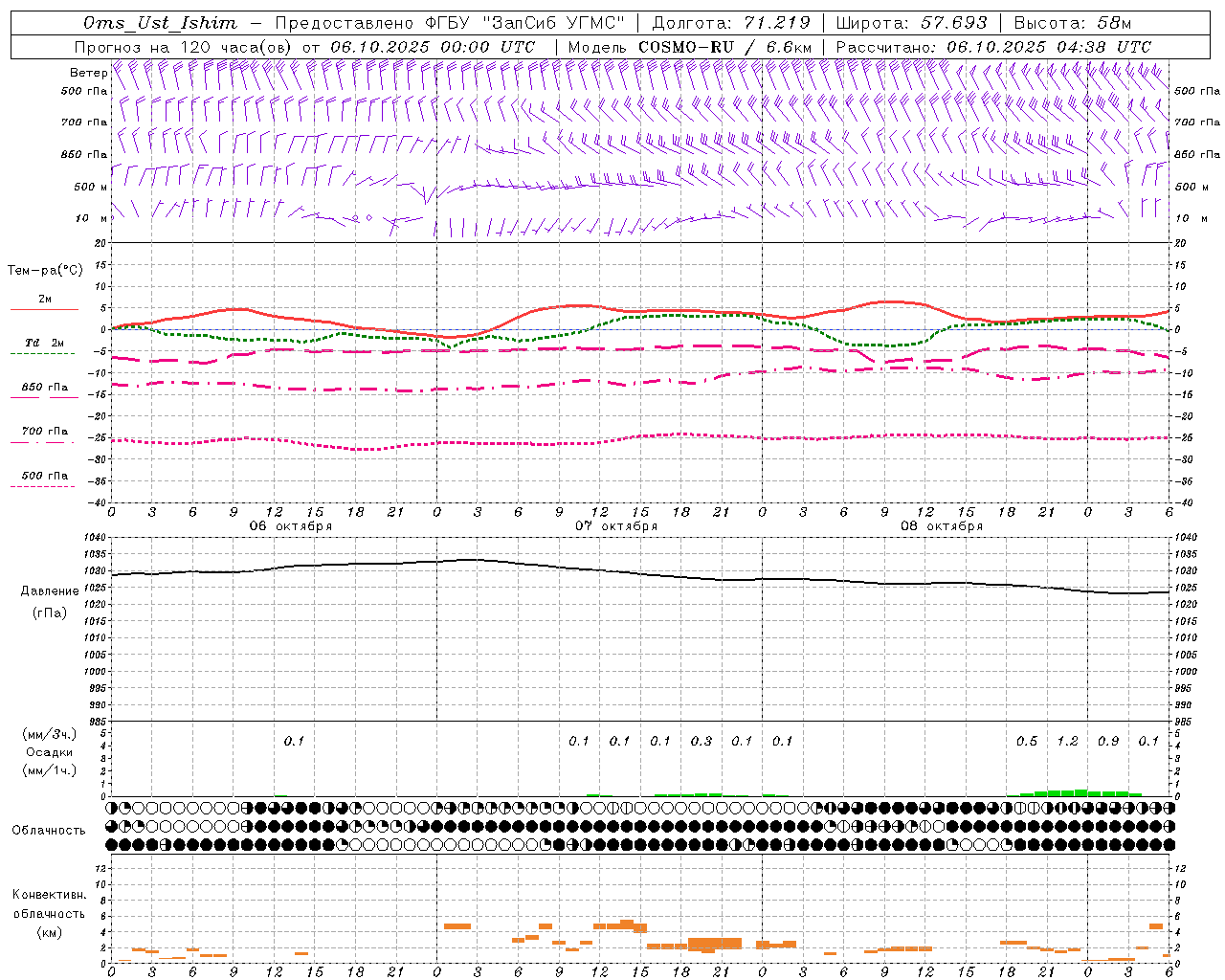The height and width of the screenshot is (980, 1225).
Task: Select the red 2м temperature legend entry
Action: [45, 302]
